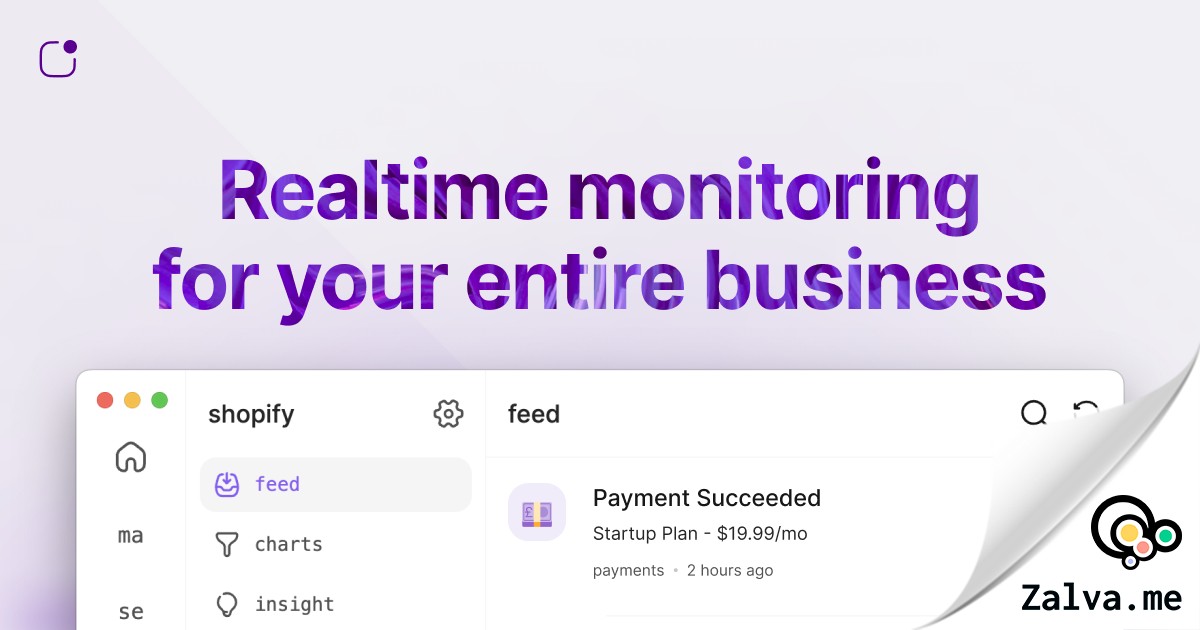
Task: Click the search magnifier icon
Action: pyautogui.click(x=1033, y=413)
